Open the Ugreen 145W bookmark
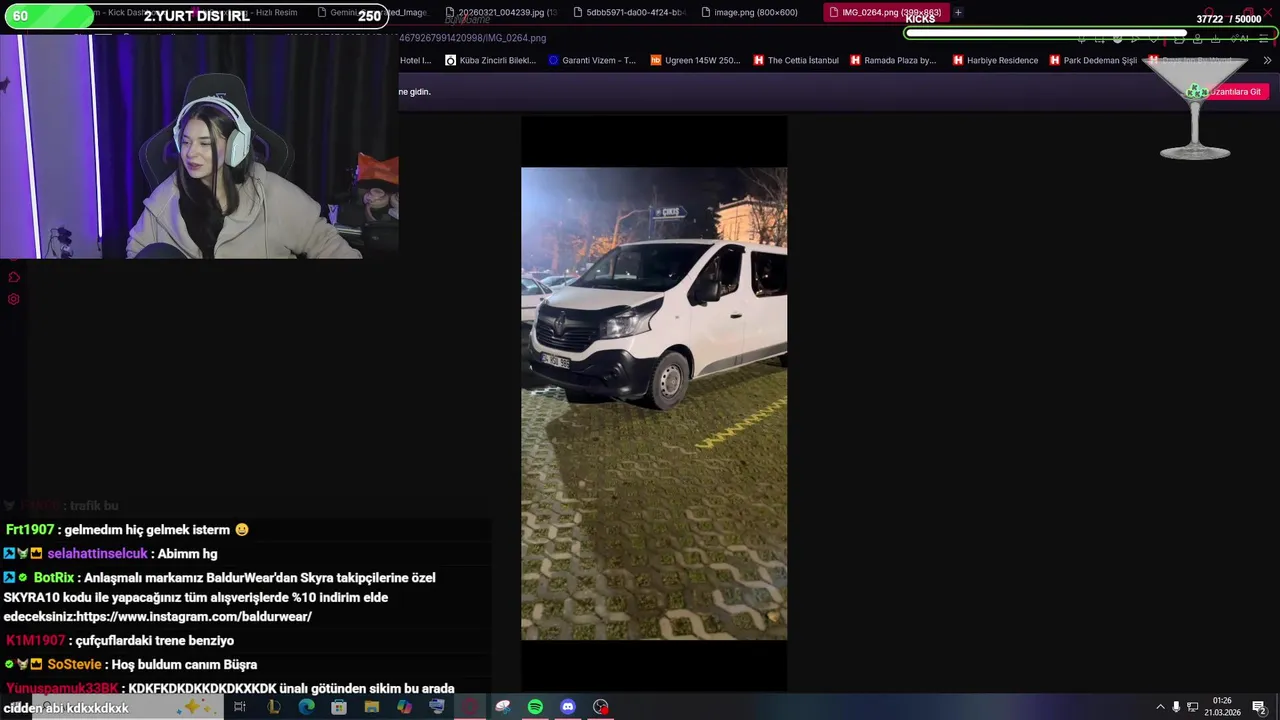The height and width of the screenshot is (720, 1280). (695, 60)
